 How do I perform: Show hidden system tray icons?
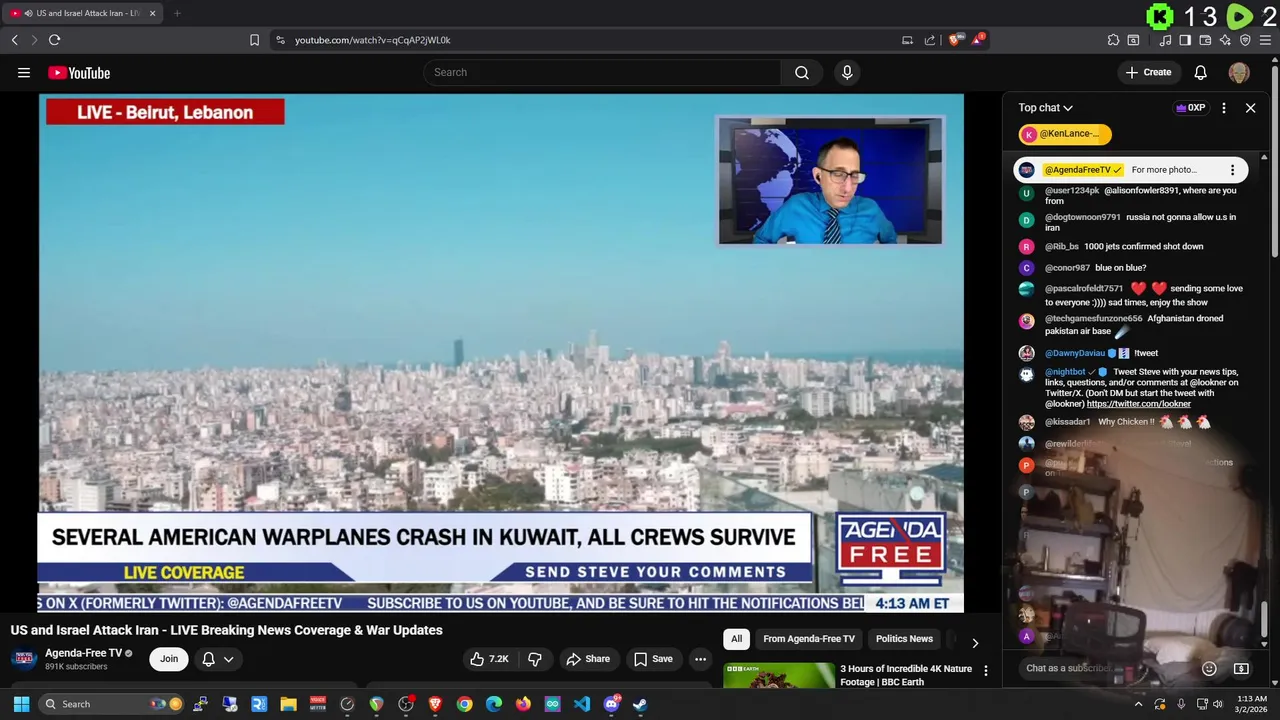(x=1138, y=704)
